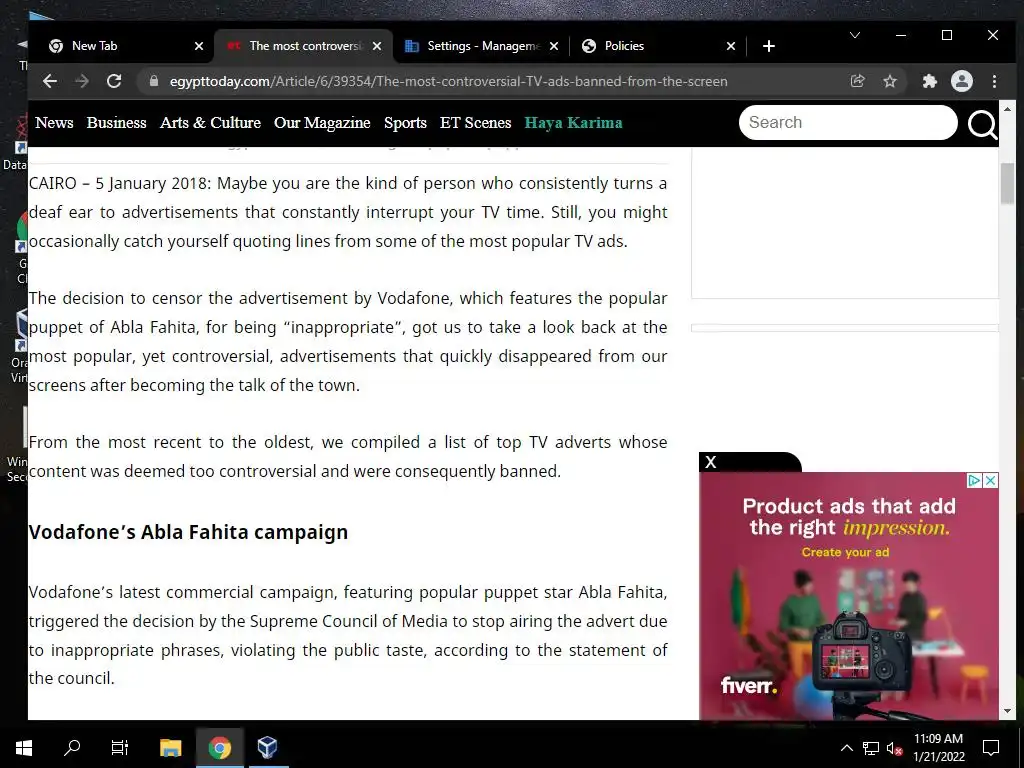
Task: View site security lock info
Action: click(x=154, y=82)
